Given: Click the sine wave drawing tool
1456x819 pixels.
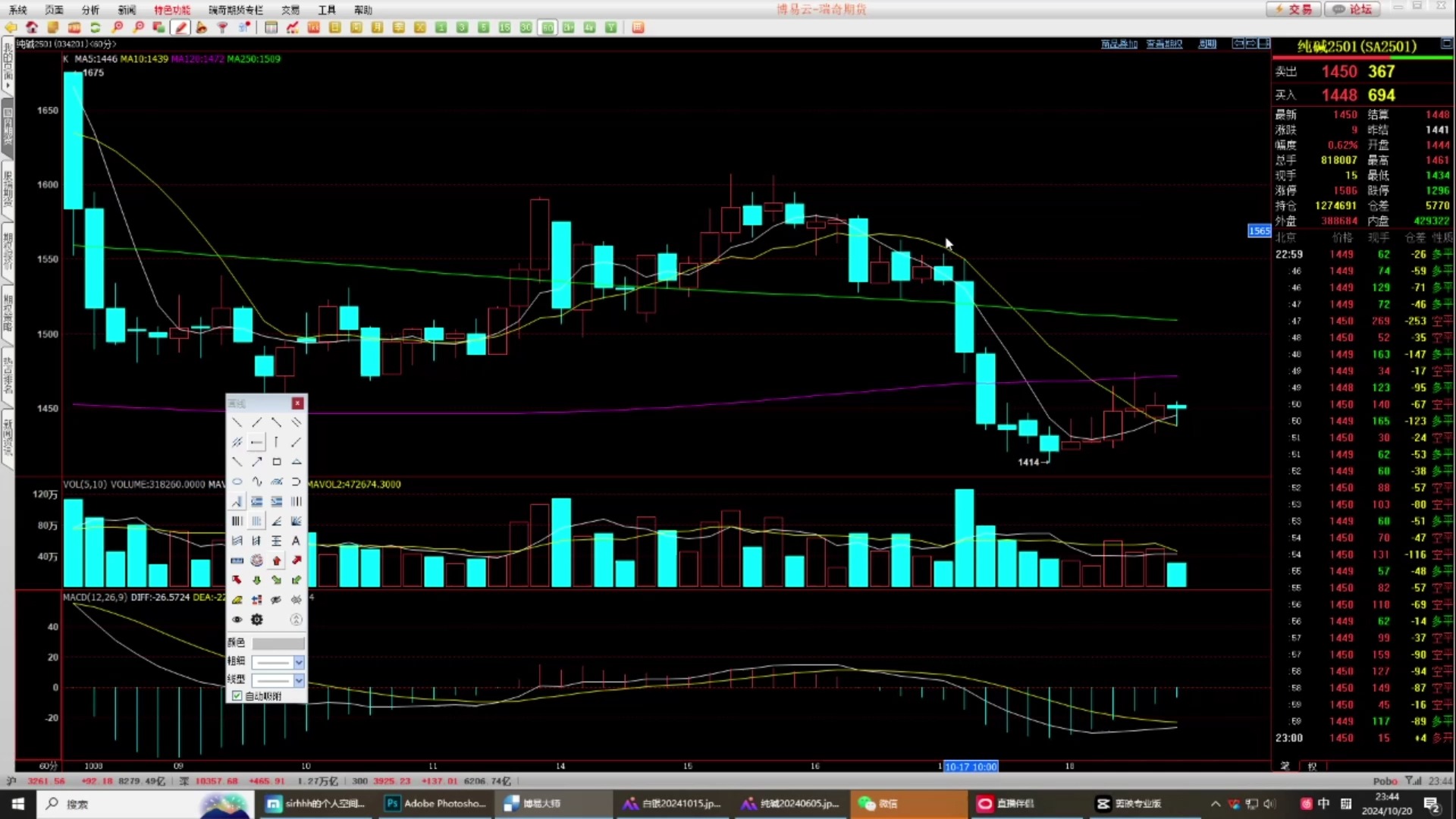Looking at the screenshot, I should 257,482.
